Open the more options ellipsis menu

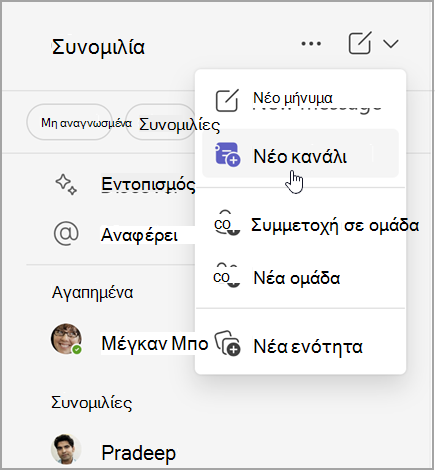311,44
